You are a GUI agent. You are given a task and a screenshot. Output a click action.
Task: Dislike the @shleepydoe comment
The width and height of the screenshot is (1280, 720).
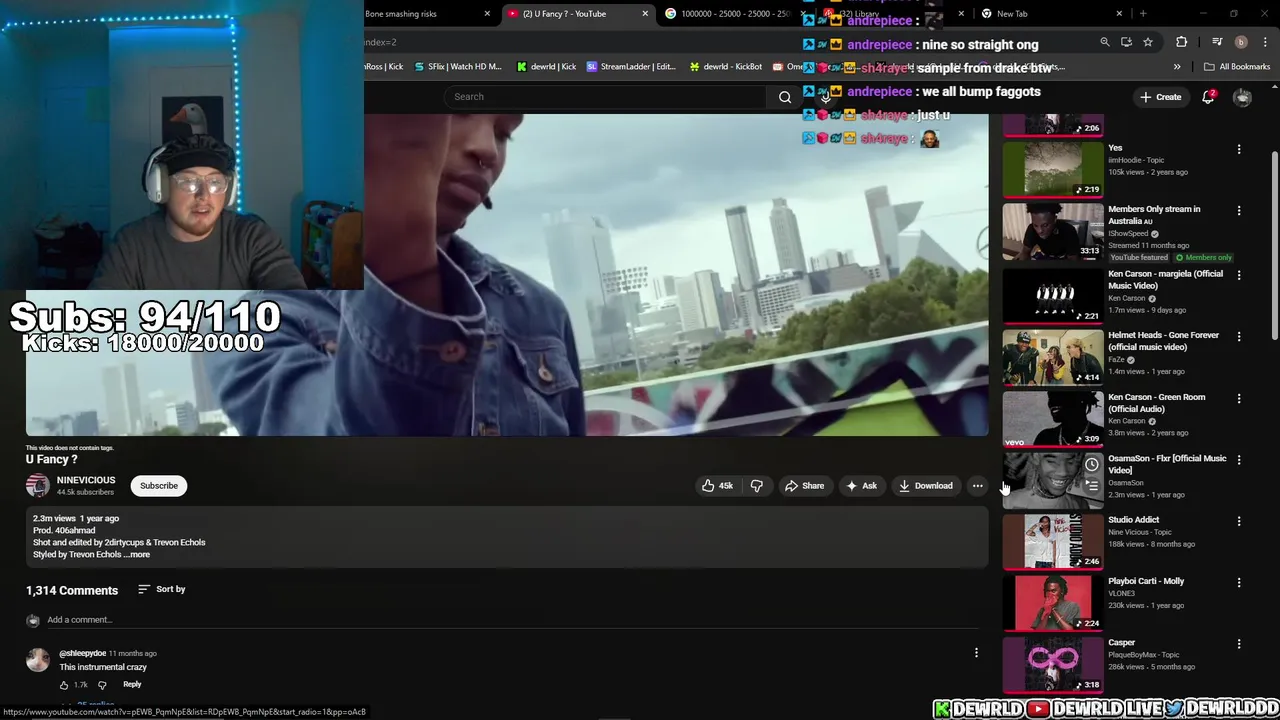(x=102, y=685)
